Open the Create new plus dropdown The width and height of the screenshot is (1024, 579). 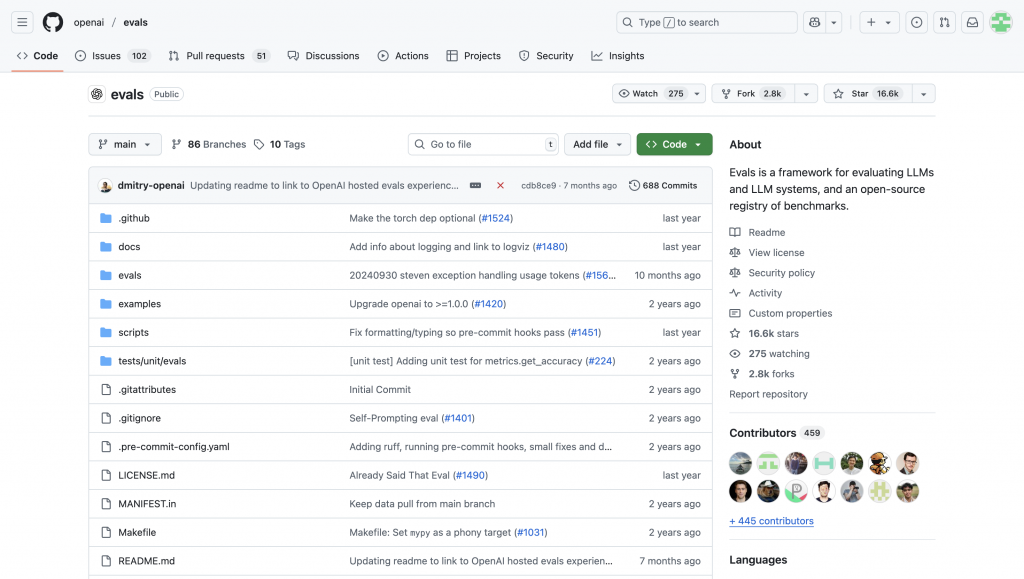tap(879, 22)
